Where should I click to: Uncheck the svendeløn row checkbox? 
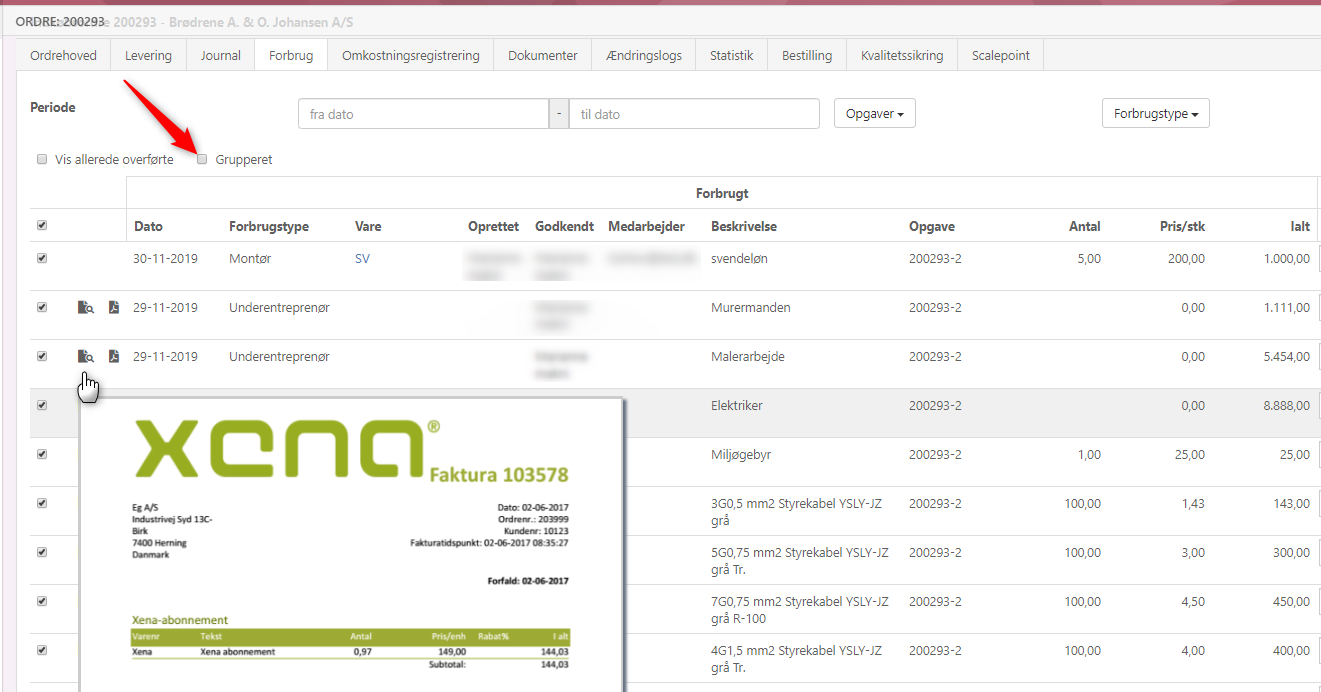42,258
